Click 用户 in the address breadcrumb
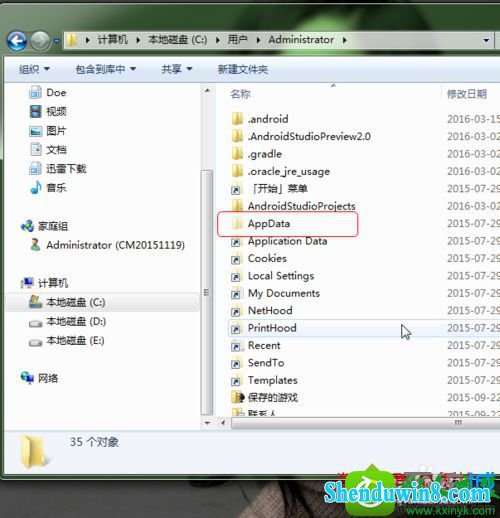The height and width of the screenshot is (518, 500). [237, 40]
